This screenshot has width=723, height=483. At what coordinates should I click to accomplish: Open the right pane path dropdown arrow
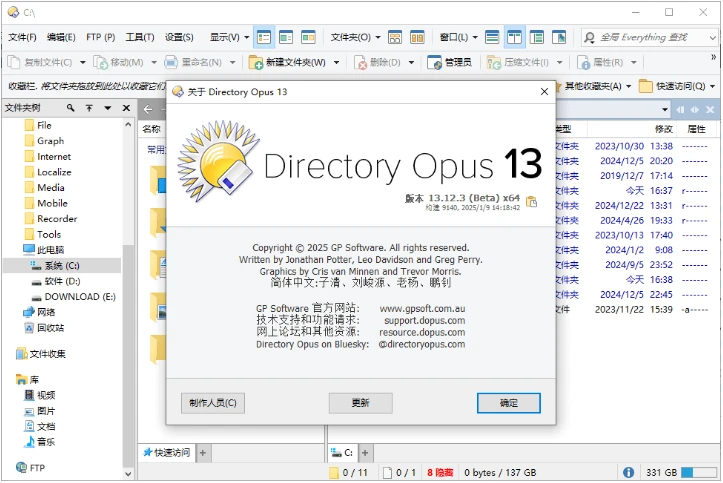(664, 110)
